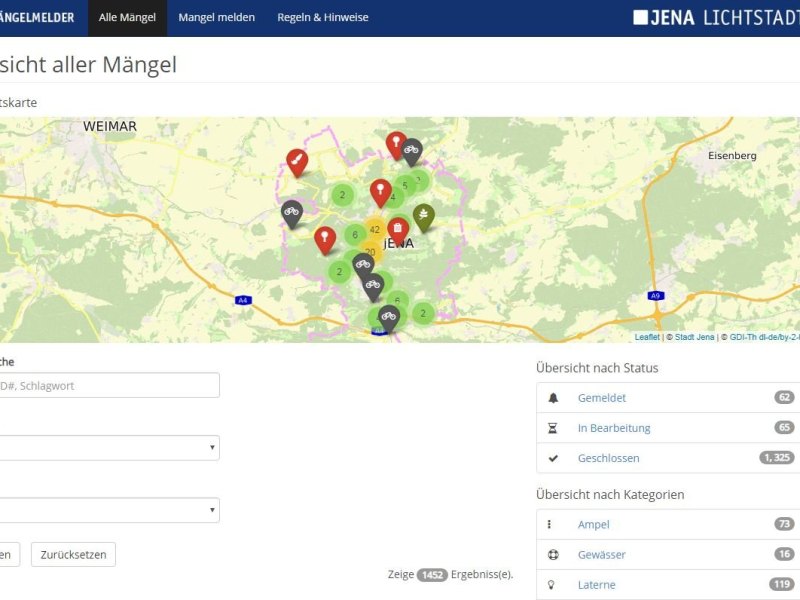This screenshot has width=800, height=600.
Task: Open the green cluster 2 nearest the bottom edge of the map
Action: (423, 313)
